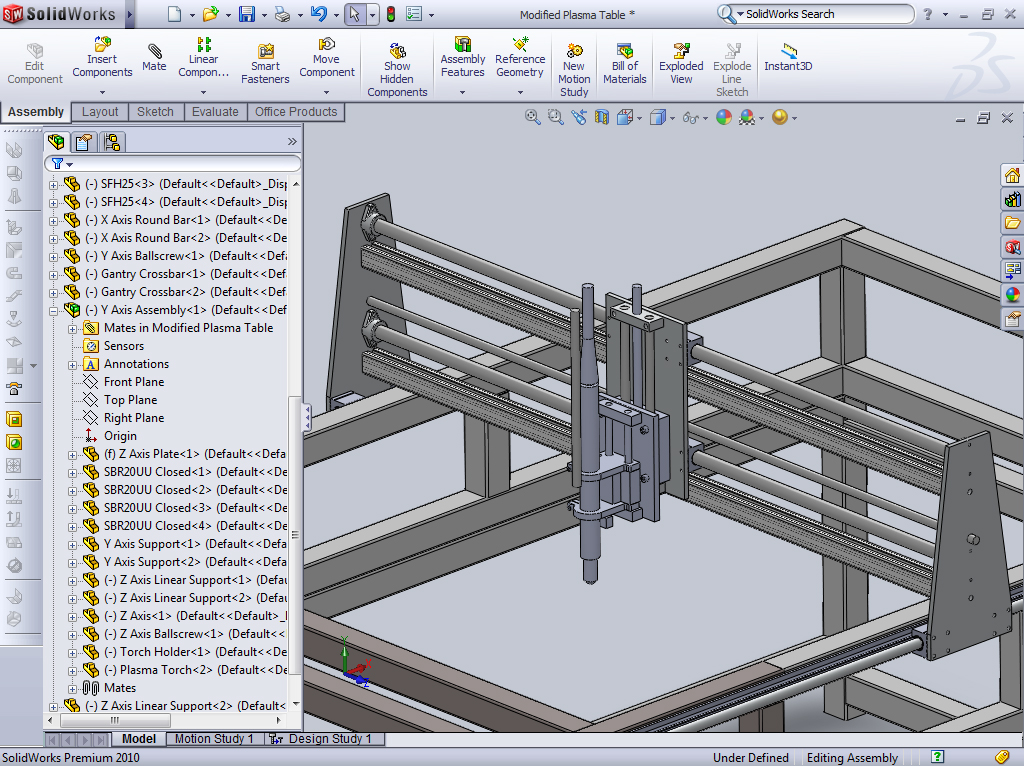Collapse the Y Axis Assembly<1> node
Screen dimensions: 1024x766
(54, 310)
